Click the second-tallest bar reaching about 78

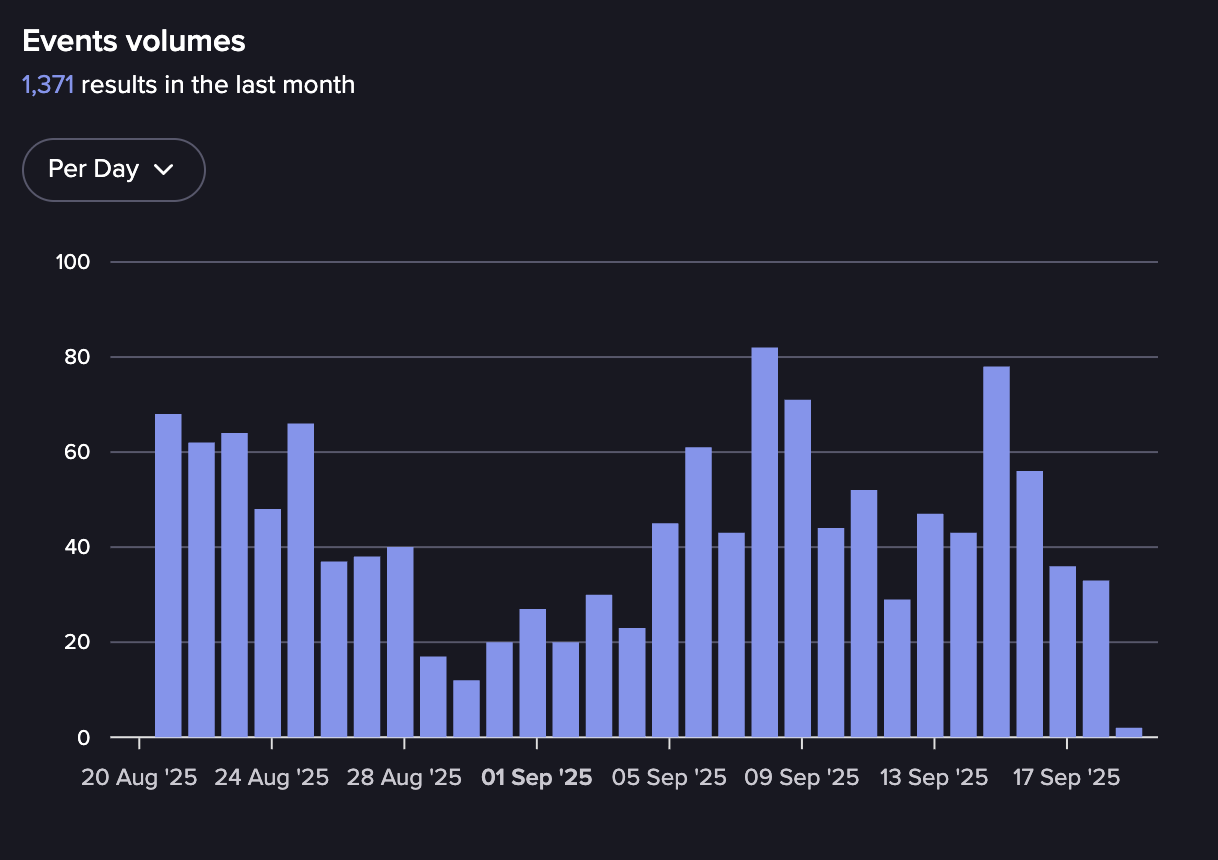pyautogui.click(x=996, y=552)
